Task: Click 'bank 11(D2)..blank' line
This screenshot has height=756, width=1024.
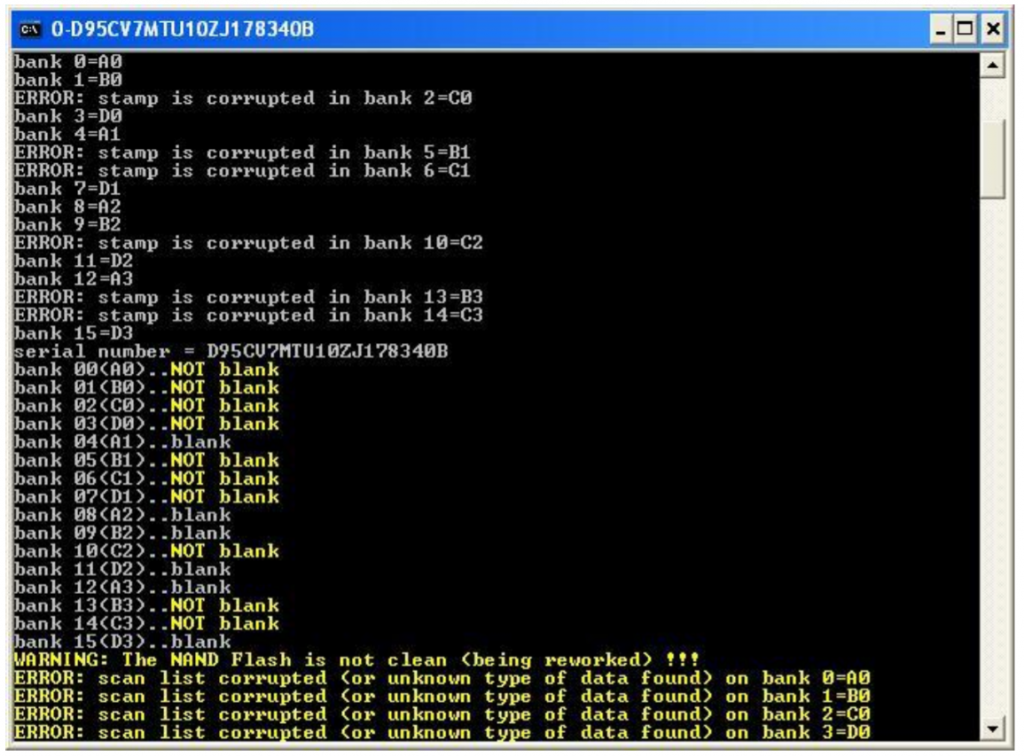Action: (123, 569)
